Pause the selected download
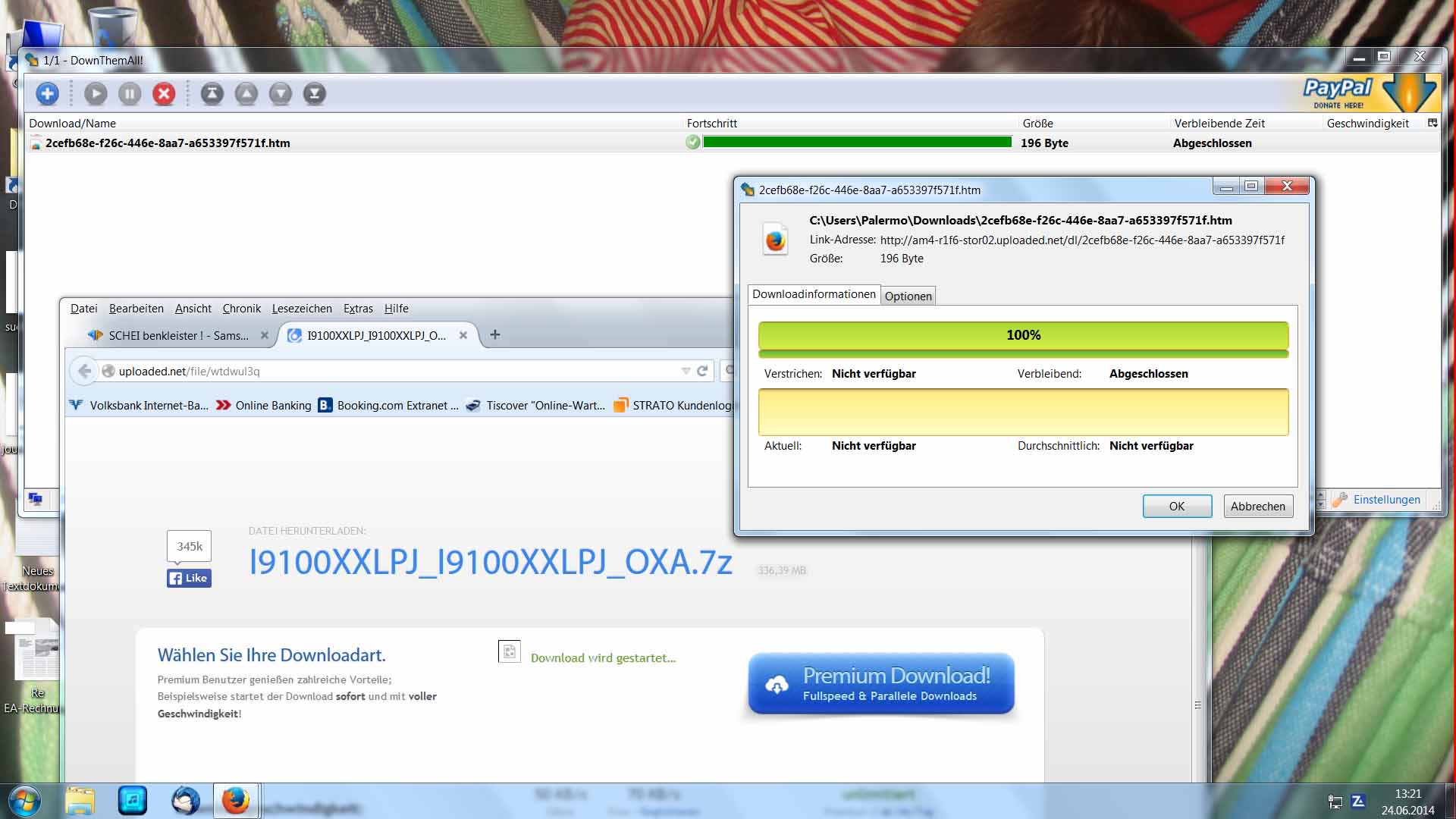 pos(130,93)
